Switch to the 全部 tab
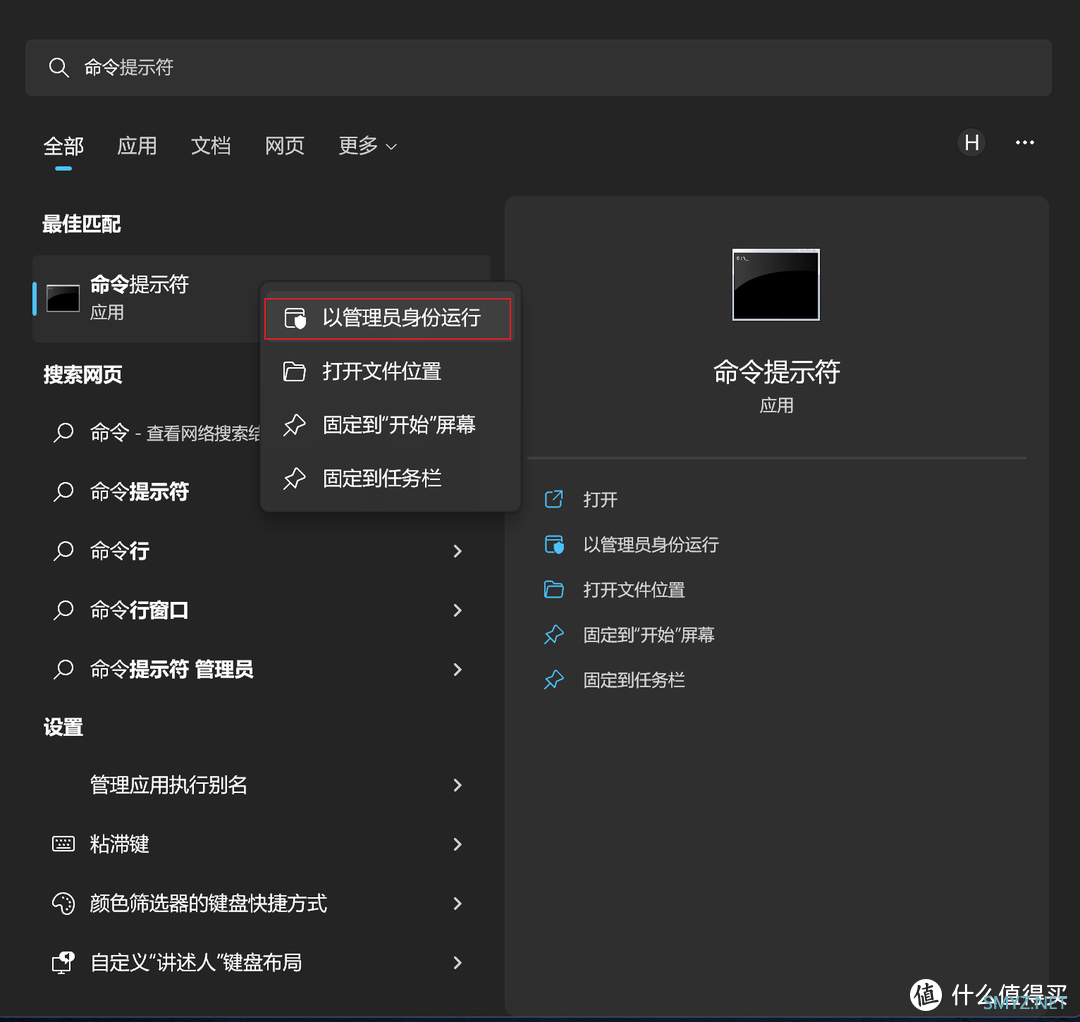 (x=63, y=146)
